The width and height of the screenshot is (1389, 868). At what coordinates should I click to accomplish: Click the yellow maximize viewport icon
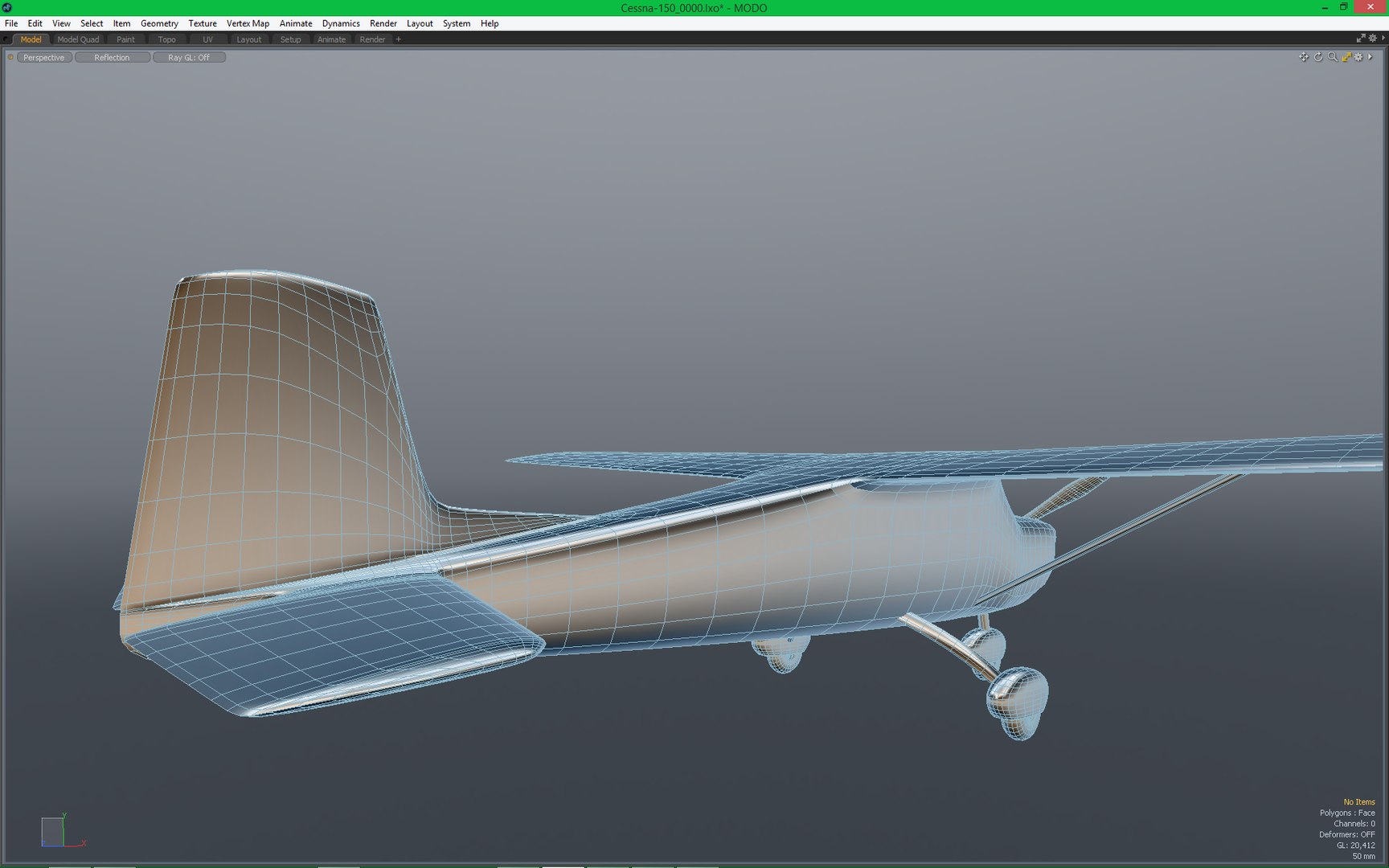[x=1346, y=57]
